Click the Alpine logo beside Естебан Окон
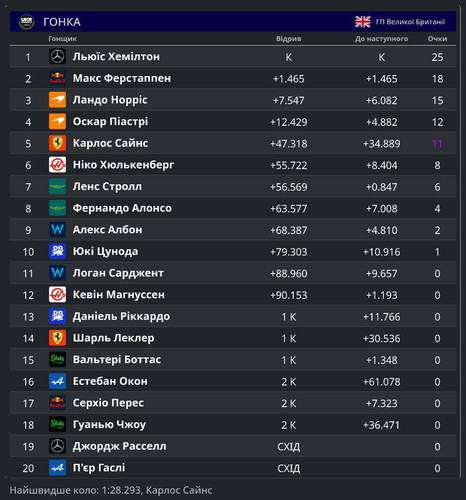Screen dimensions: 466x500 pyautogui.click(x=57, y=381)
